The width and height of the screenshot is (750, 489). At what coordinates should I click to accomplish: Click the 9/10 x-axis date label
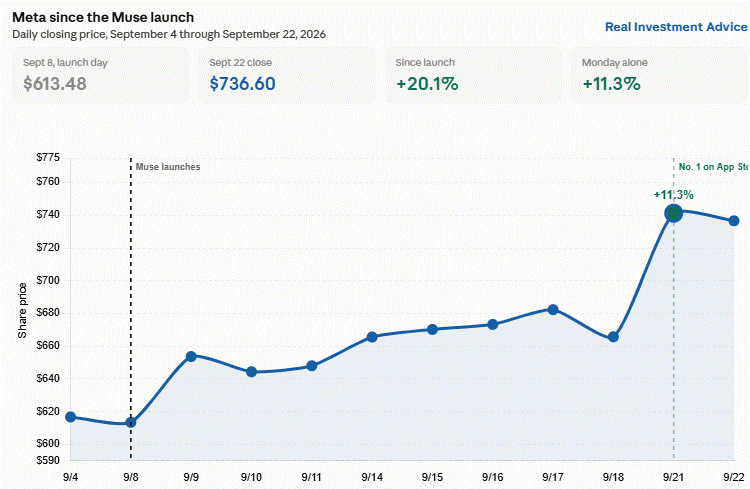251,477
